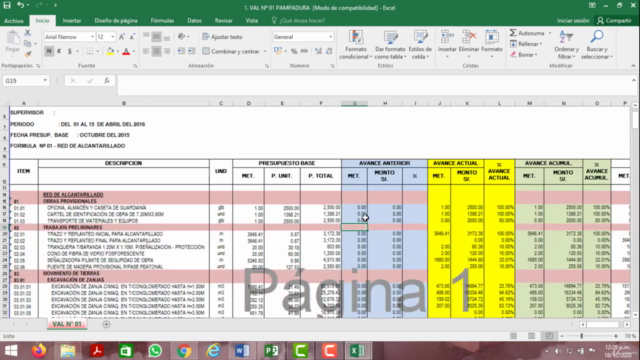Image resolution: width=640 pixels, height=360 pixels.
Task: Add a new sheet with plus button
Action: (106, 324)
